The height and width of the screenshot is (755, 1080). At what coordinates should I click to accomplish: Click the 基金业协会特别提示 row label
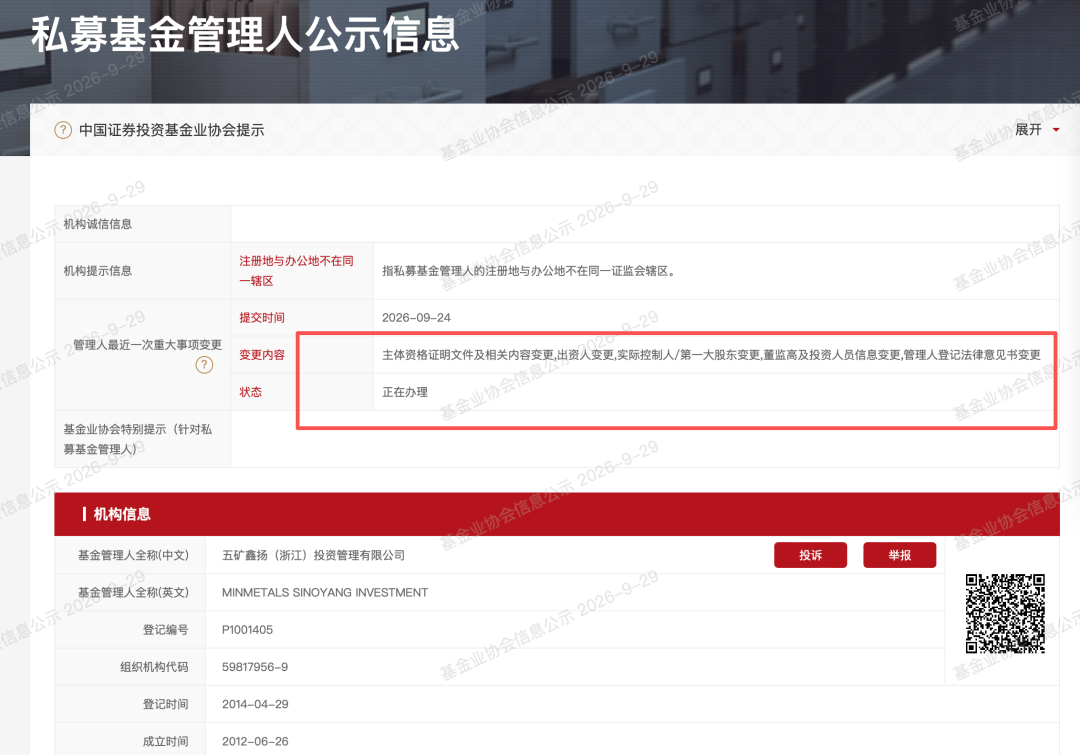click(138, 439)
